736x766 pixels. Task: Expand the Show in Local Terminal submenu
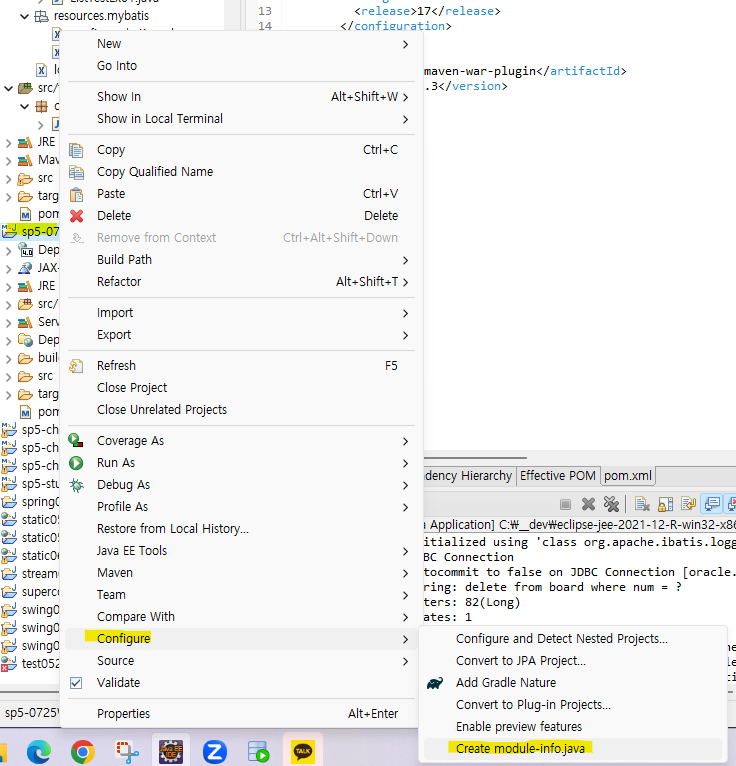tap(405, 119)
